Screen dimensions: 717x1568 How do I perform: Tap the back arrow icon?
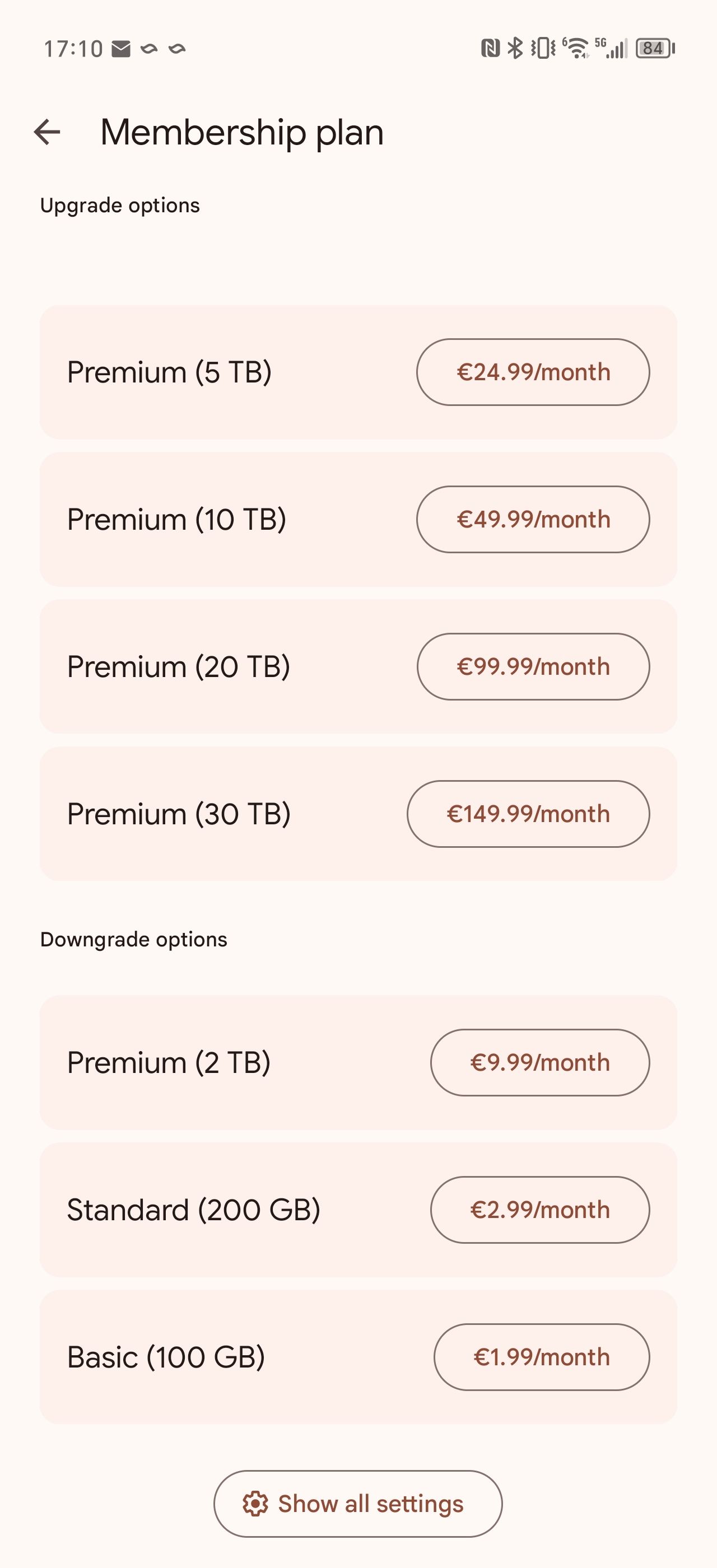[x=47, y=132]
